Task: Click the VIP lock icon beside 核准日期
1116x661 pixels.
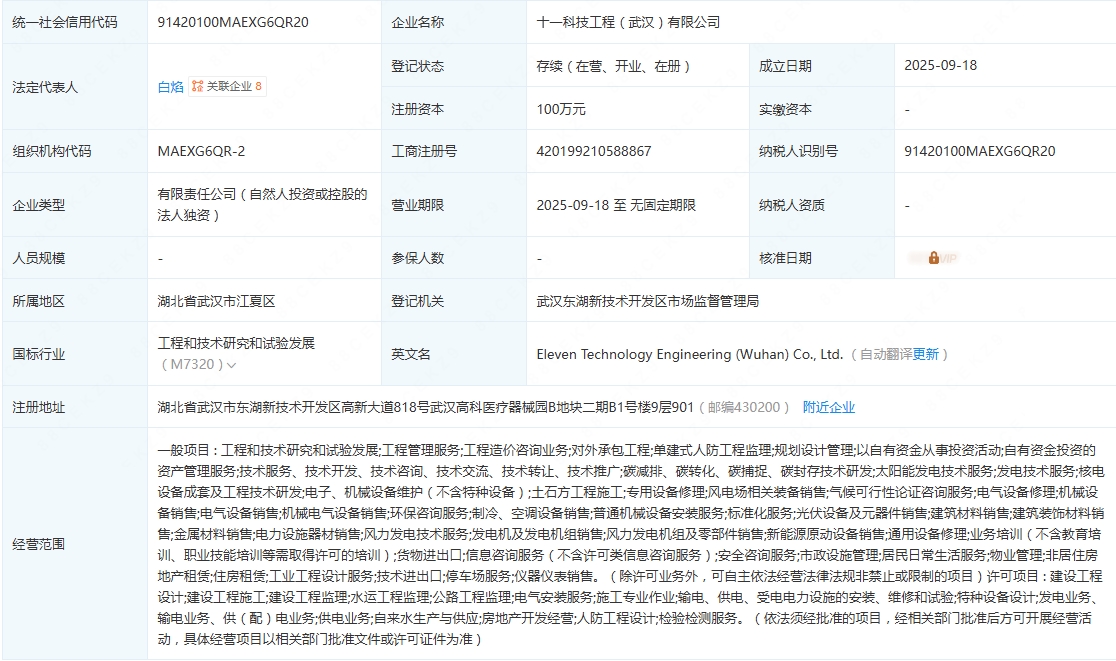Action: [x=933, y=258]
